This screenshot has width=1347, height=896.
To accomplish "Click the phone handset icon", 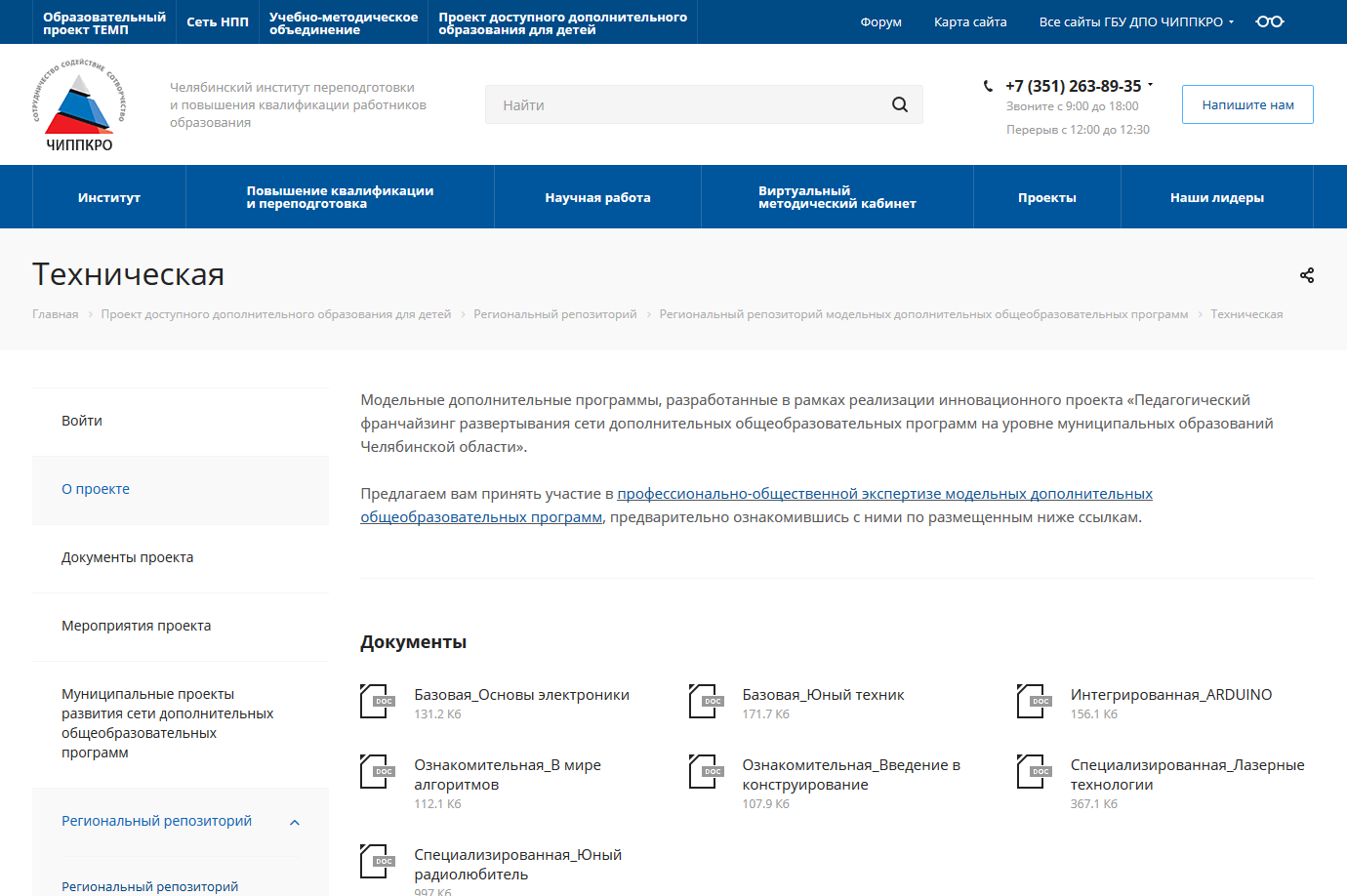I will (x=988, y=86).
